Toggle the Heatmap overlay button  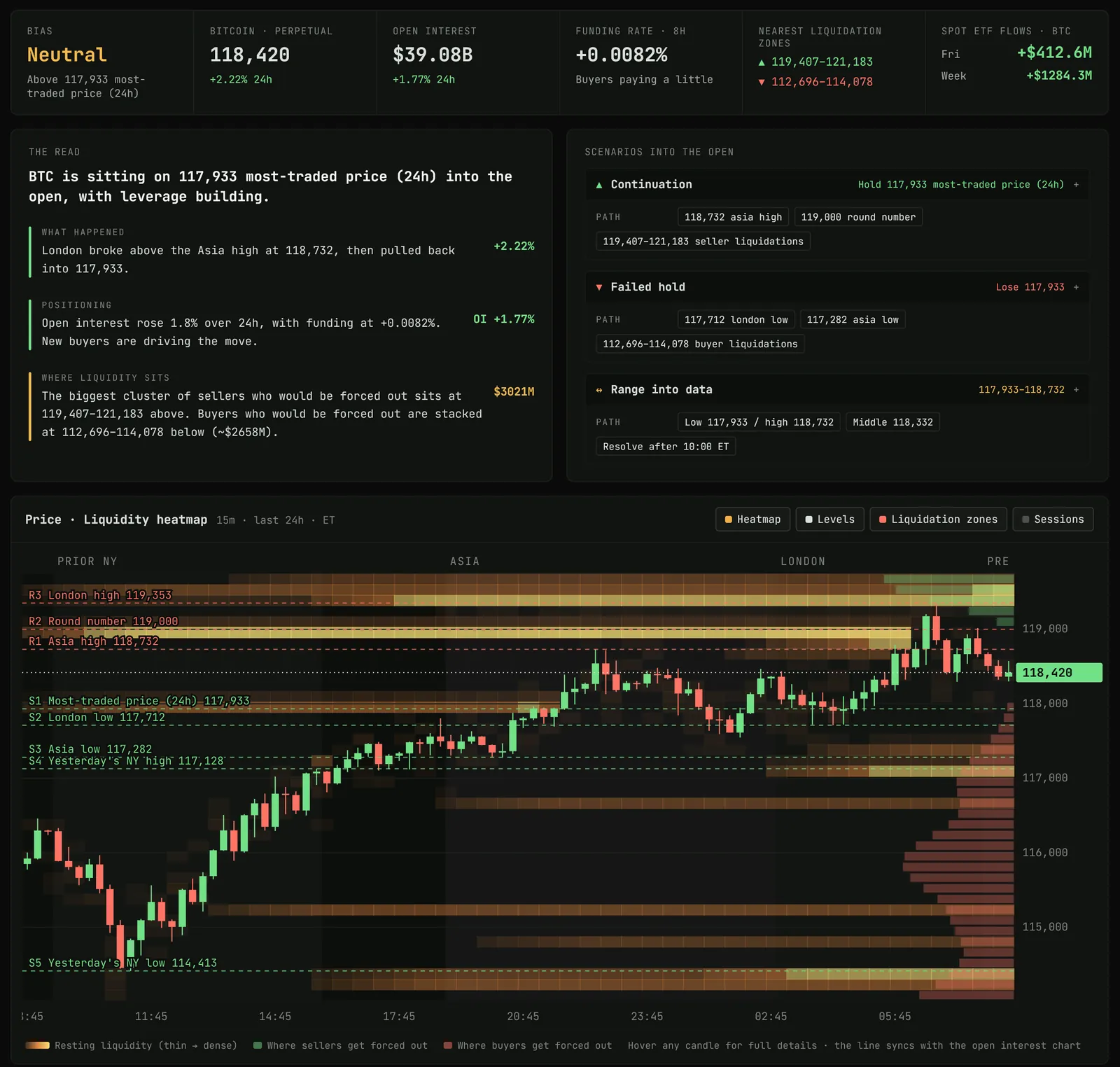pos(752,519)
